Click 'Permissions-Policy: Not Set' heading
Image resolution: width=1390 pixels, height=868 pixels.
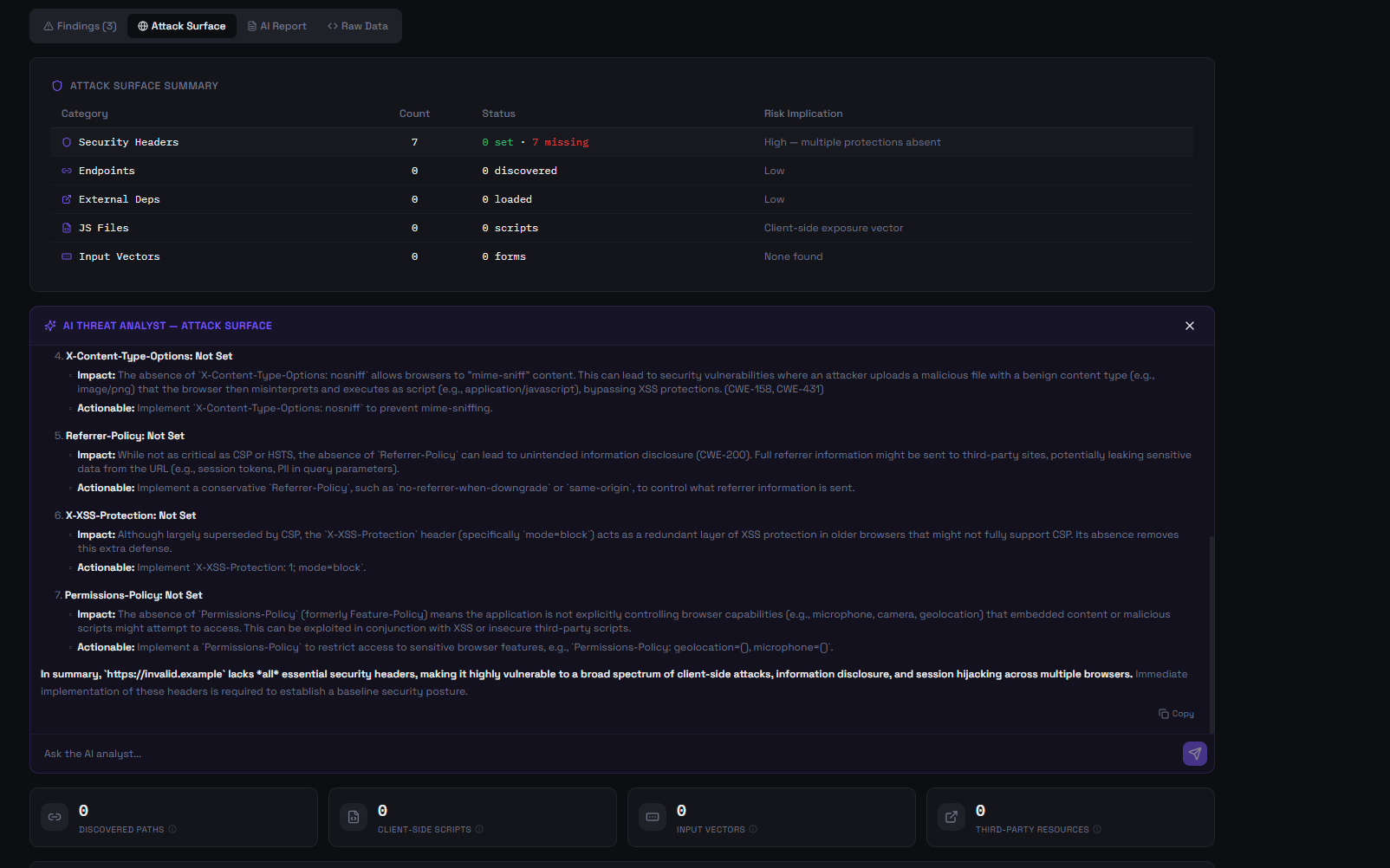point(133,595)
